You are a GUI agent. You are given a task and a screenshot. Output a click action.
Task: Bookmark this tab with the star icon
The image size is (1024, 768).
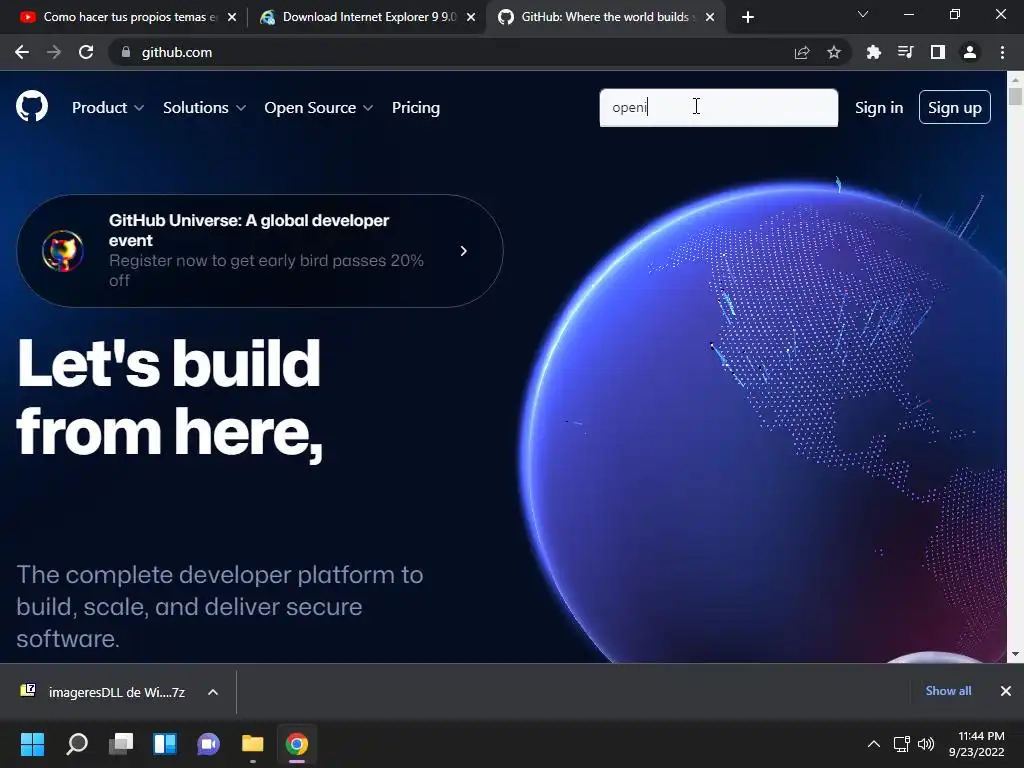tap(834, 52)
